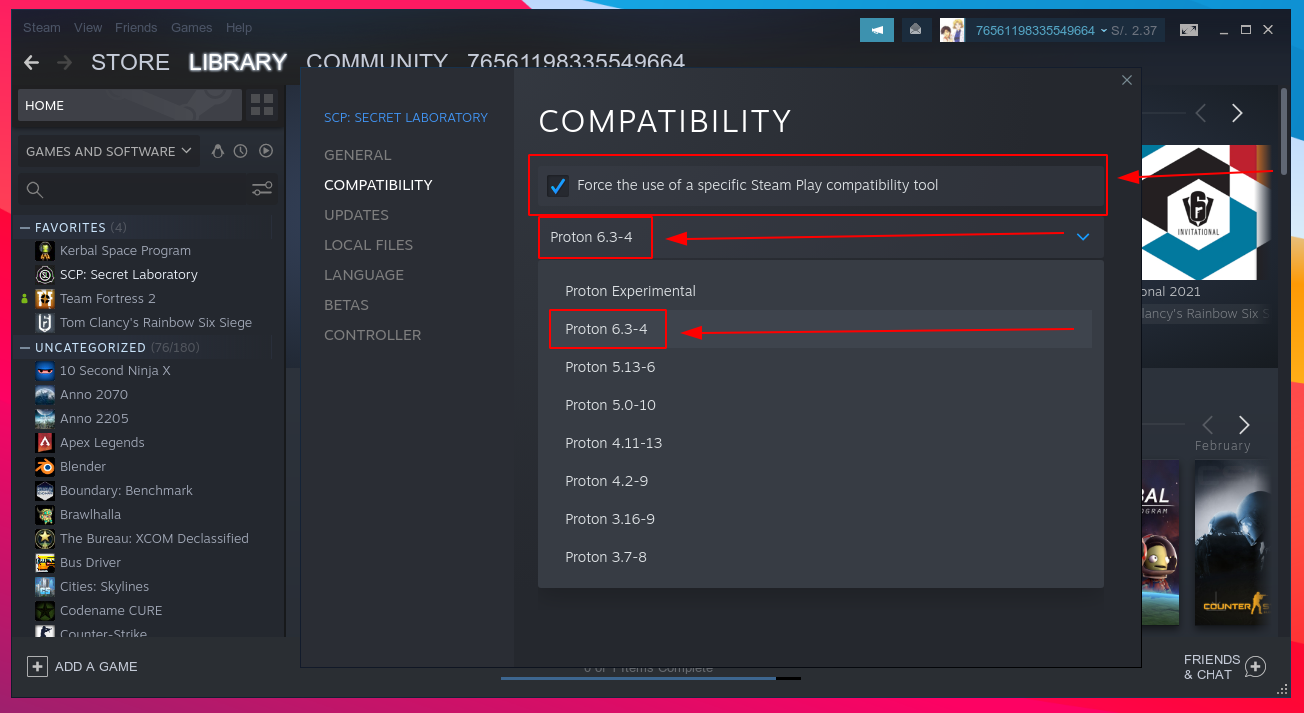Open the Updates properties tab
1304x713 pixels.
coord(356,215)
